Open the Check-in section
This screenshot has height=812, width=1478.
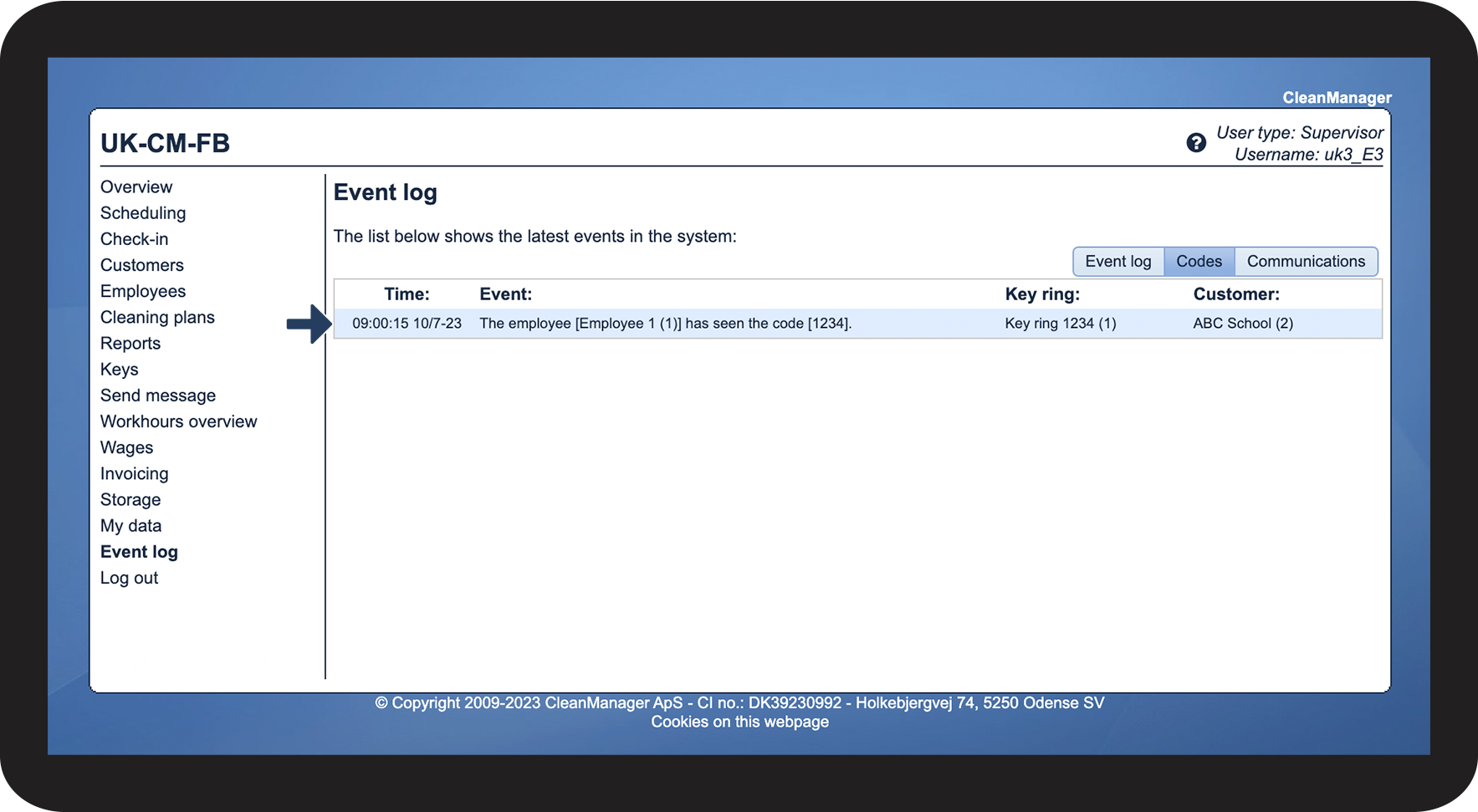pos(134,239)
